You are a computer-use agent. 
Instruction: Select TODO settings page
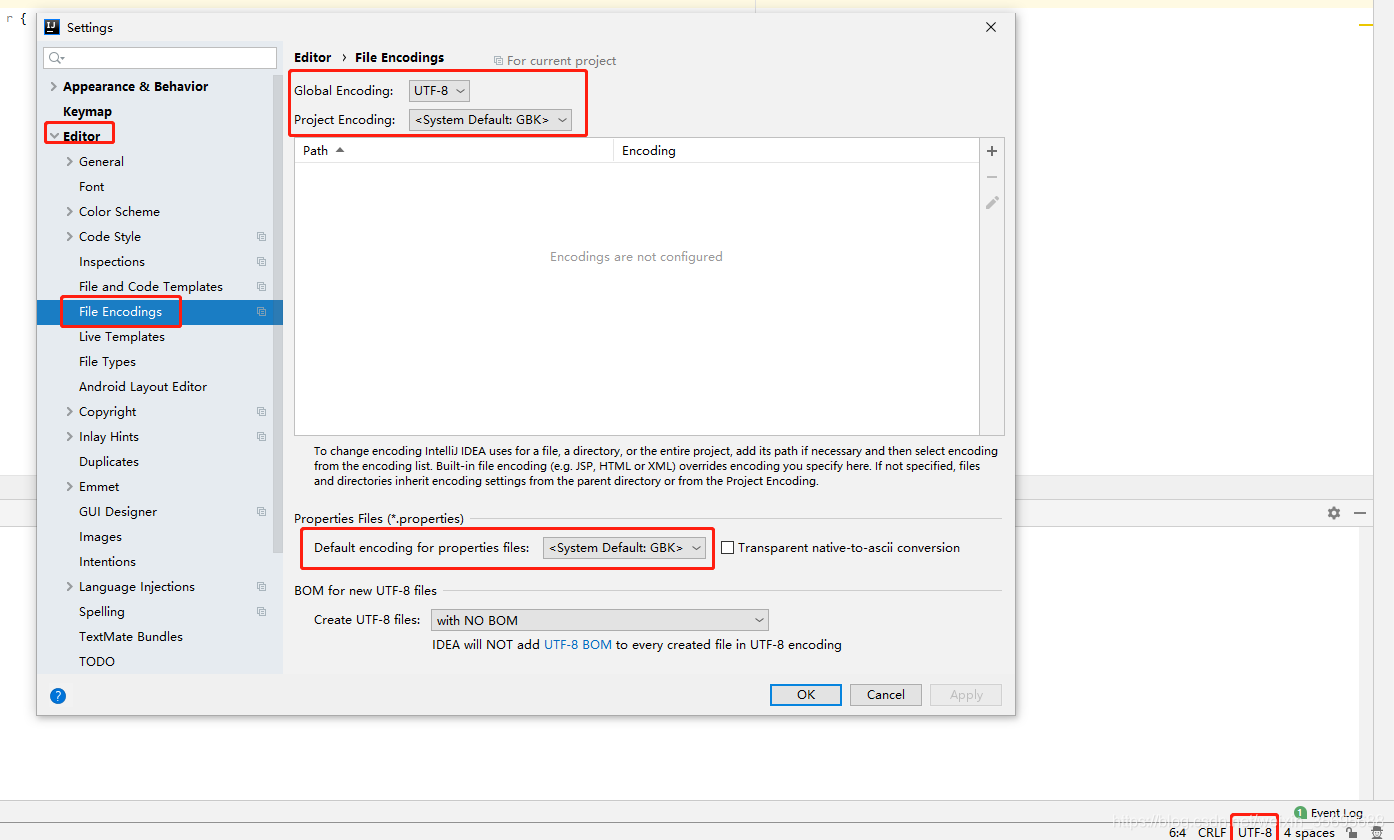click(x=97, y=662)
